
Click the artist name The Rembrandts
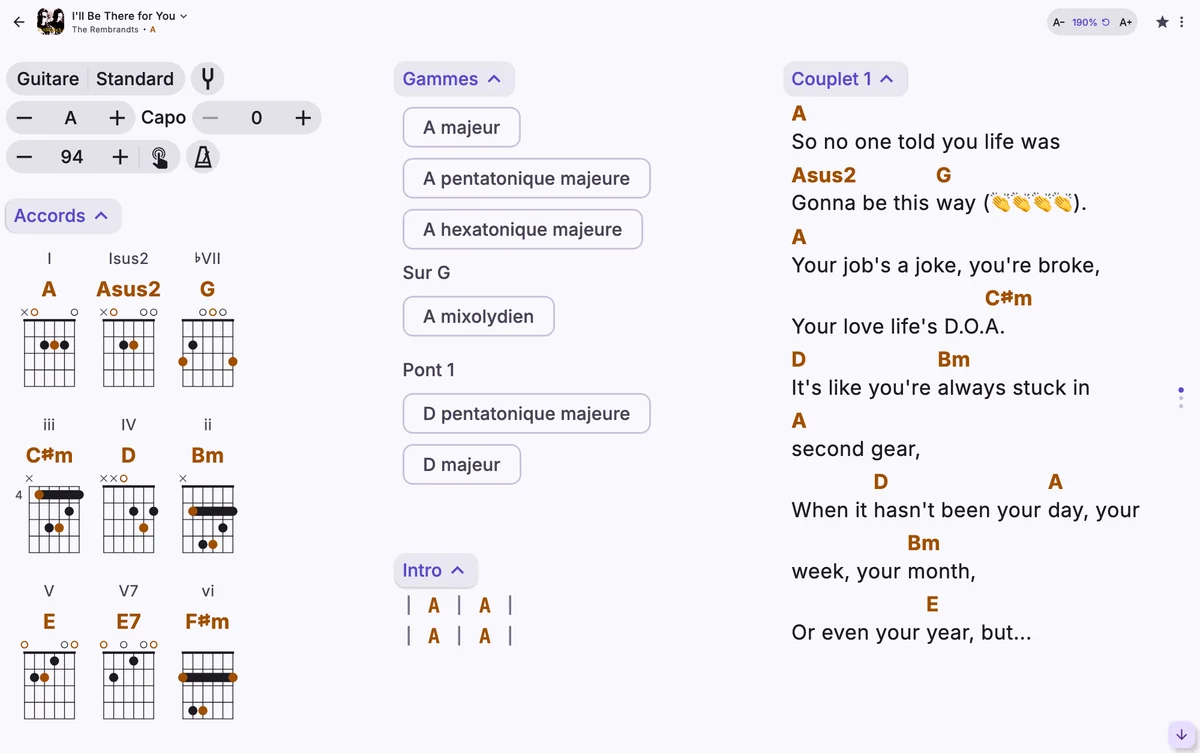(x=106, y=30)
